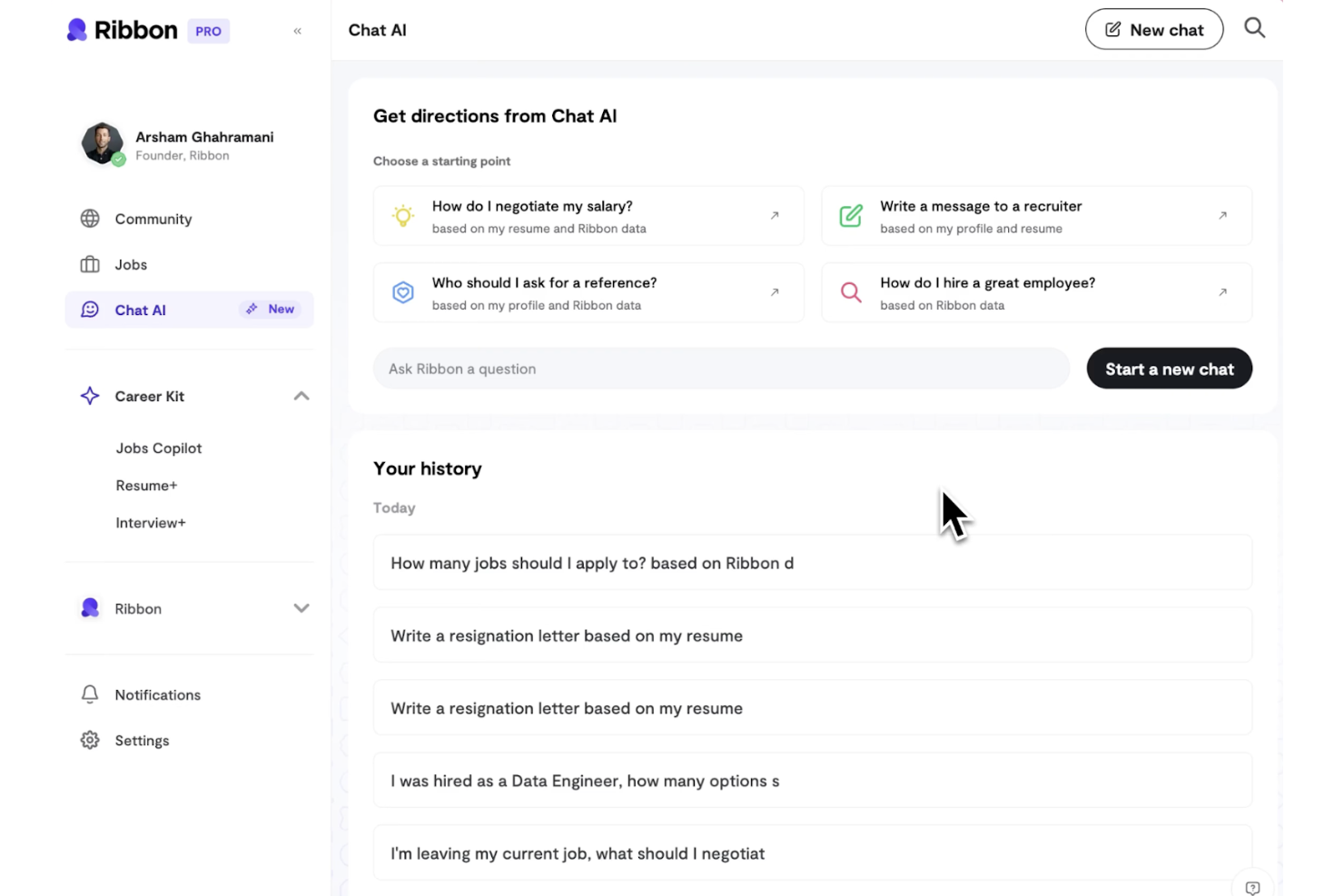Click the shield heart icon on reference card
The image size is (1344, 896).
(403, 292)
